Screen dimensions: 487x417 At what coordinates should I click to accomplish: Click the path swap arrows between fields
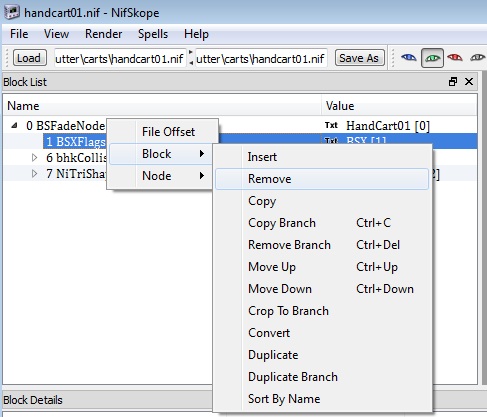pos(191,58)
